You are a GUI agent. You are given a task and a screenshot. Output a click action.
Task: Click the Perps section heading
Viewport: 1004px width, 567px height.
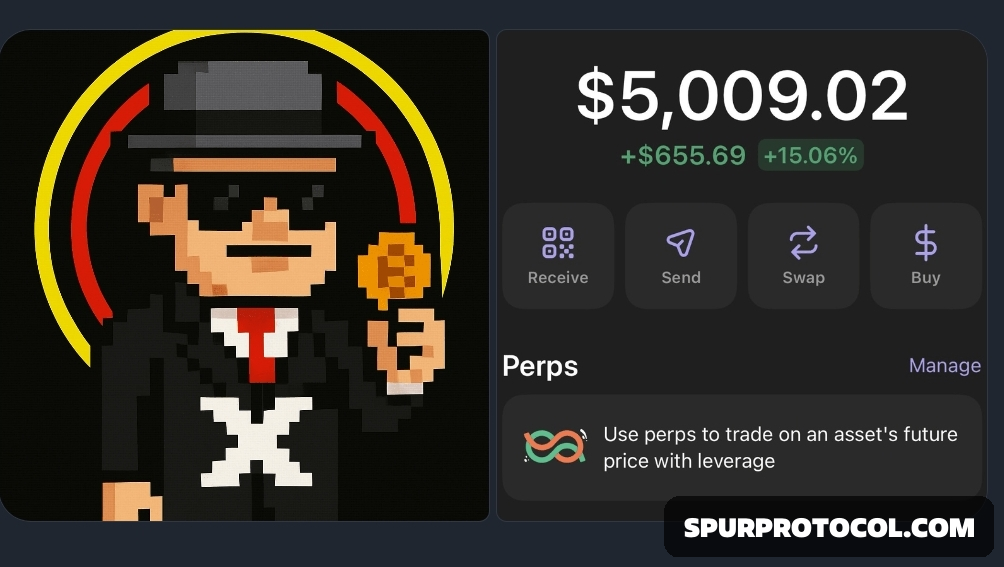pyautogui.click(x=540, y=366)
